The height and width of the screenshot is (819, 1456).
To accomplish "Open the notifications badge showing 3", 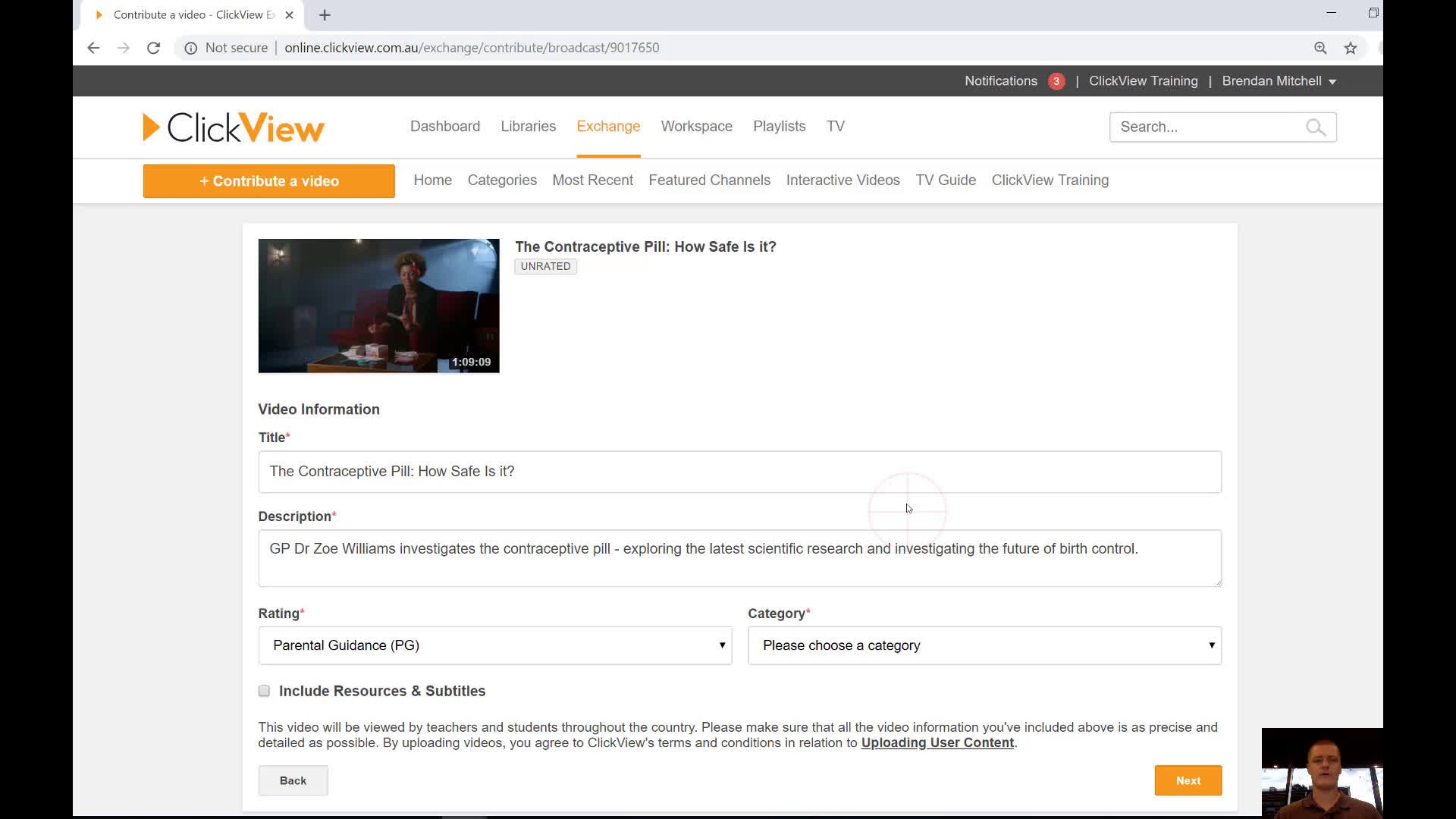I will (1056, 81).
